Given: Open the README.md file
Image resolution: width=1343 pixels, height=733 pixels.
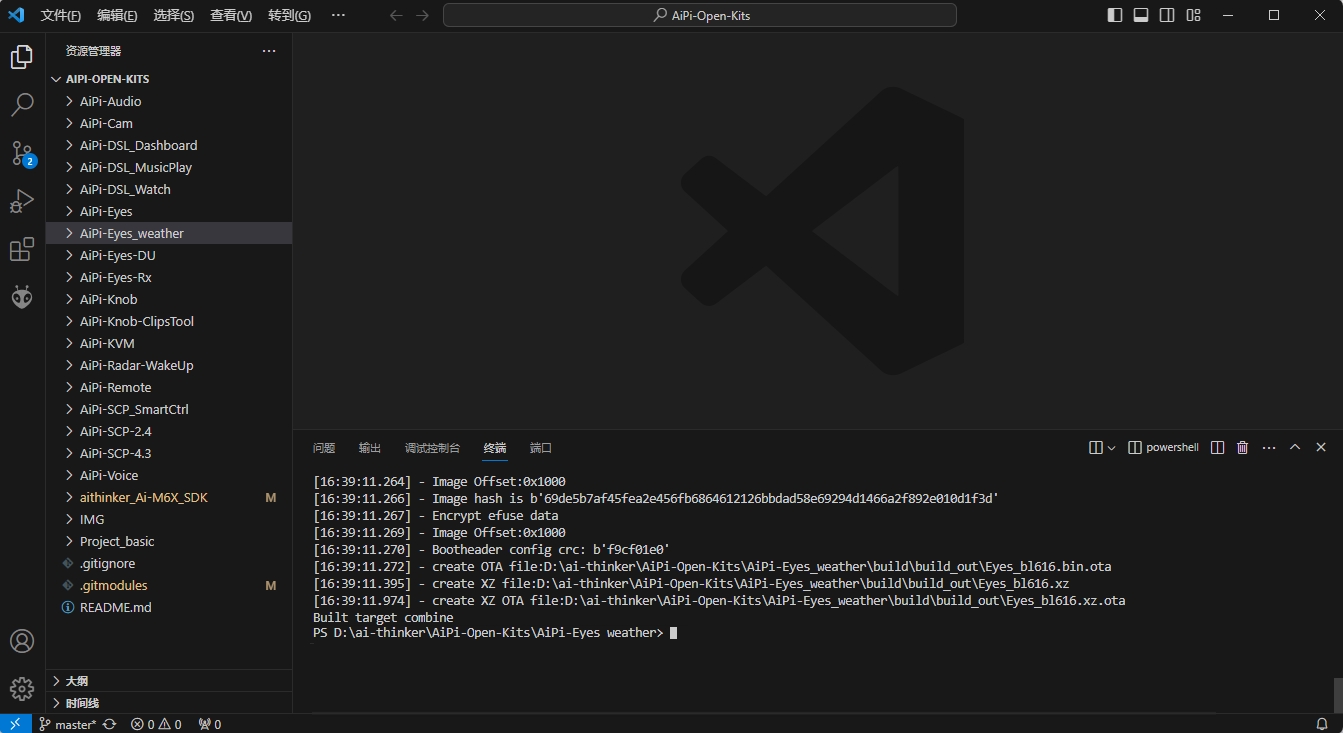Looking at the screenshot, I should tap(169, 607).
